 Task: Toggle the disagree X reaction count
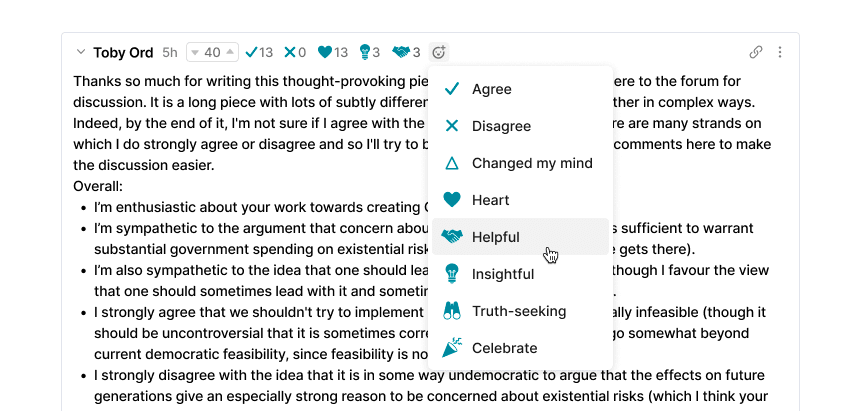(x=295, y=53)
